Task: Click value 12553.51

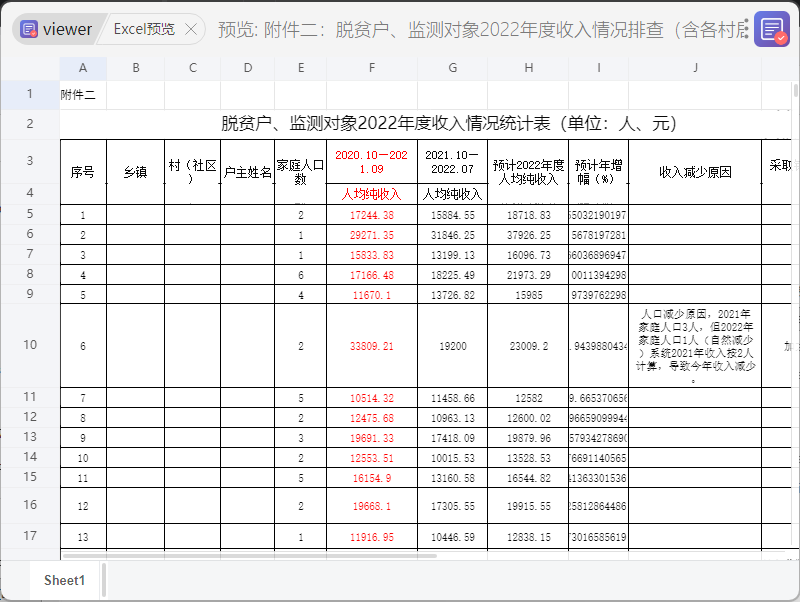Action: tap(372, 458)
